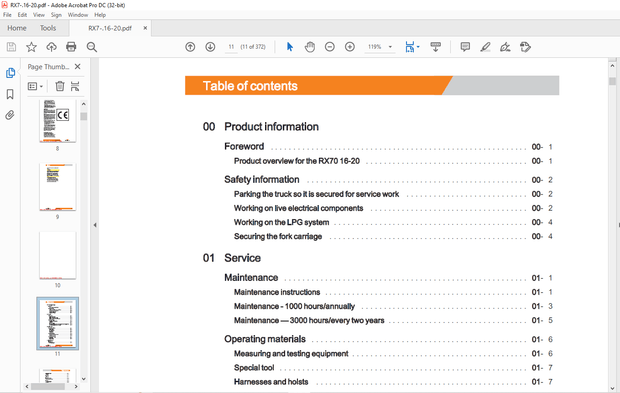Viewport: 620px width, 393px height.
Task: Click document scrollbar up arrow
Action: pos(612,65)
